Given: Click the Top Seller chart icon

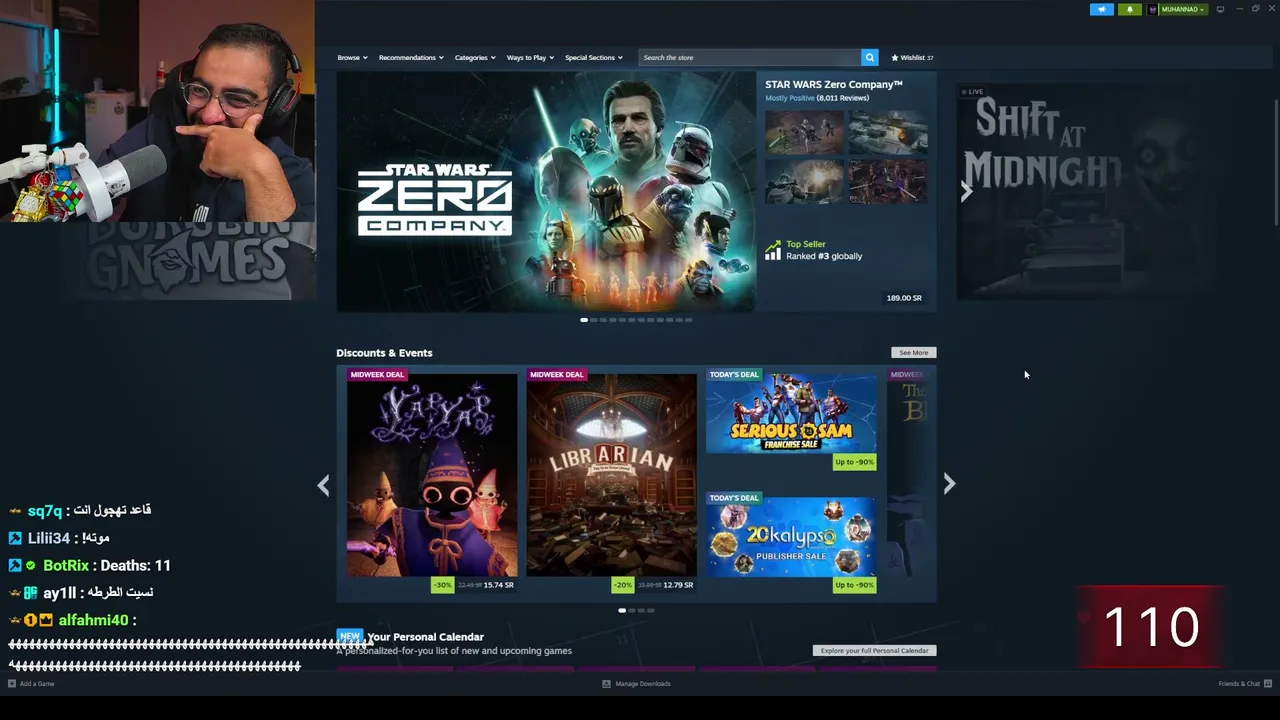Looking at the screenshot, I should pyautogui.click(x=773, y=250).
